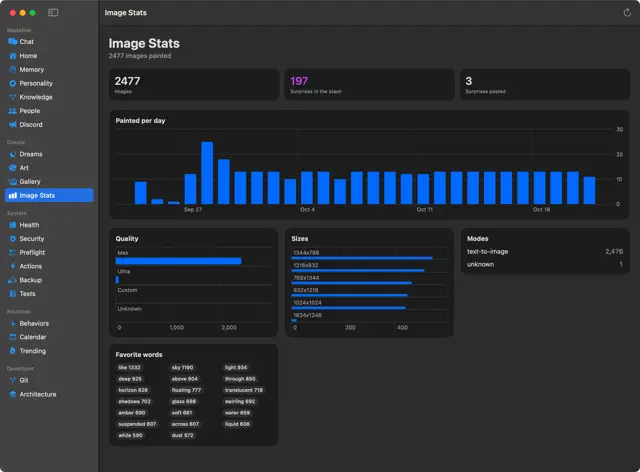This screenshot has width=640, height=472.
Task: Click the Oct 4 axis label
Action: pos(307,209)
